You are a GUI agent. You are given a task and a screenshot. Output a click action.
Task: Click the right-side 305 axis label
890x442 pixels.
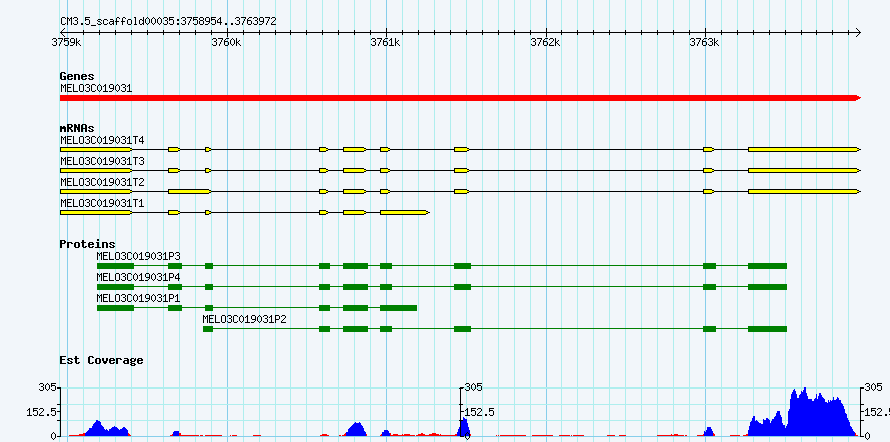tap(874, 388)
